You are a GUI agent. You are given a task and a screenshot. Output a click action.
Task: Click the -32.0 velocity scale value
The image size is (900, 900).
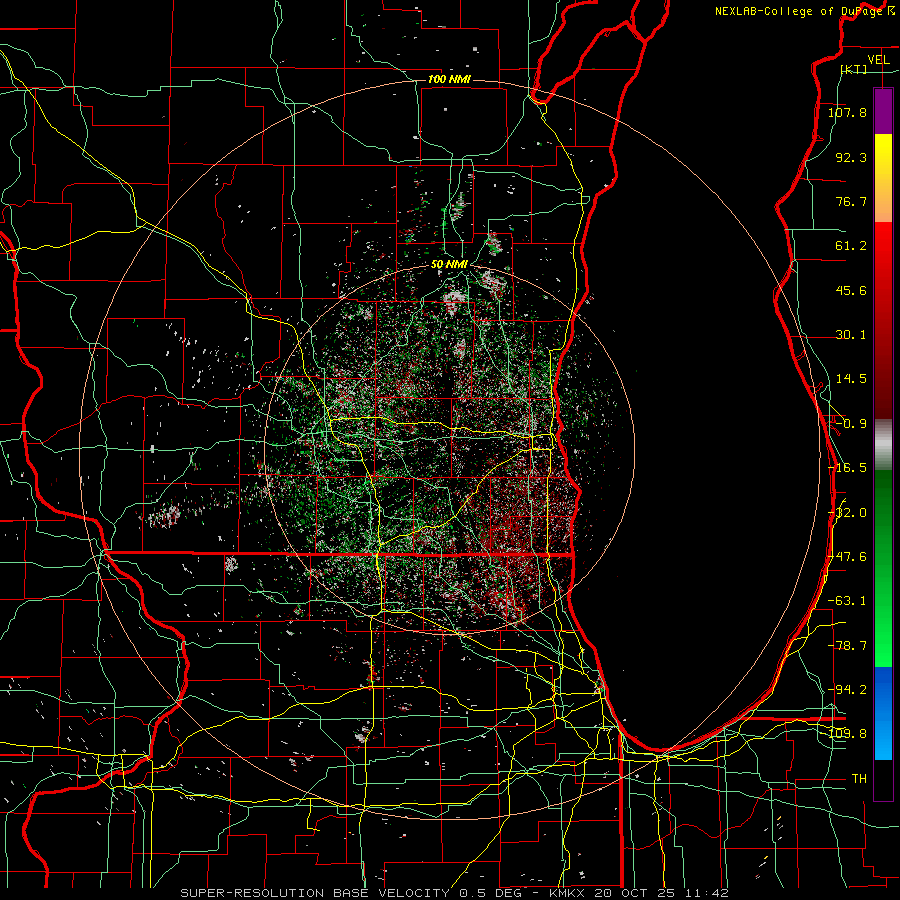[847, 513]
